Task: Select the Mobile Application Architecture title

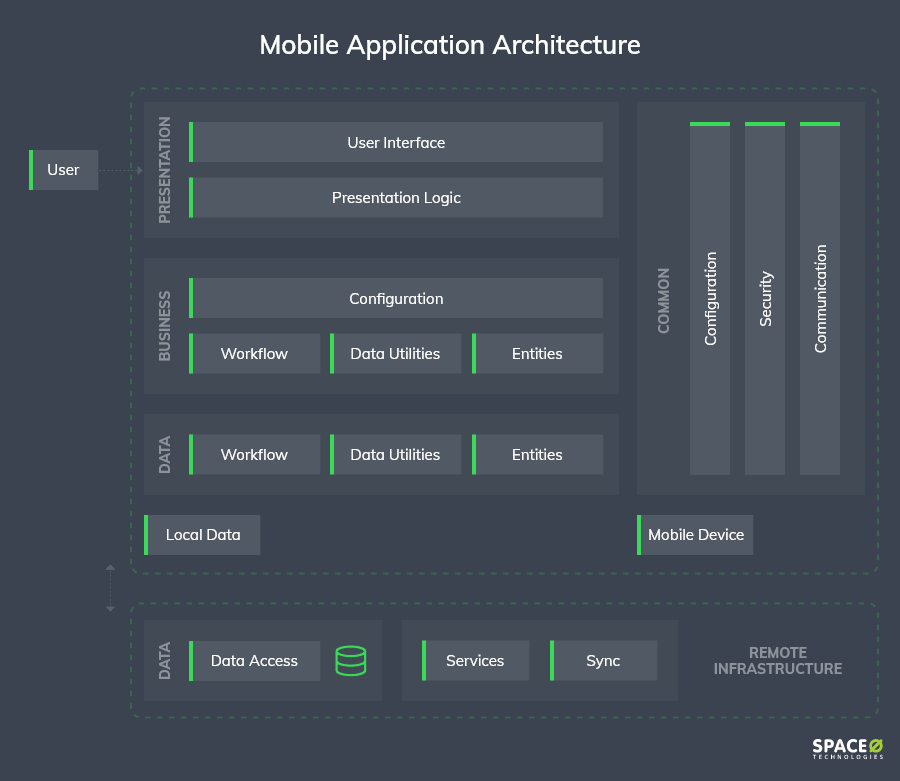Action: click(450, 45)
